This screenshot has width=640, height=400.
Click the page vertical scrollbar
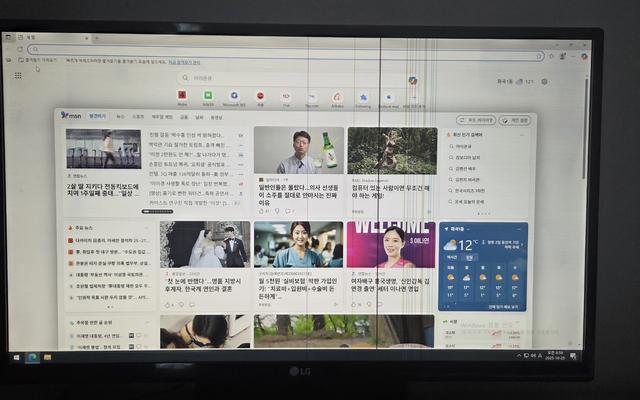click(586, 127)
